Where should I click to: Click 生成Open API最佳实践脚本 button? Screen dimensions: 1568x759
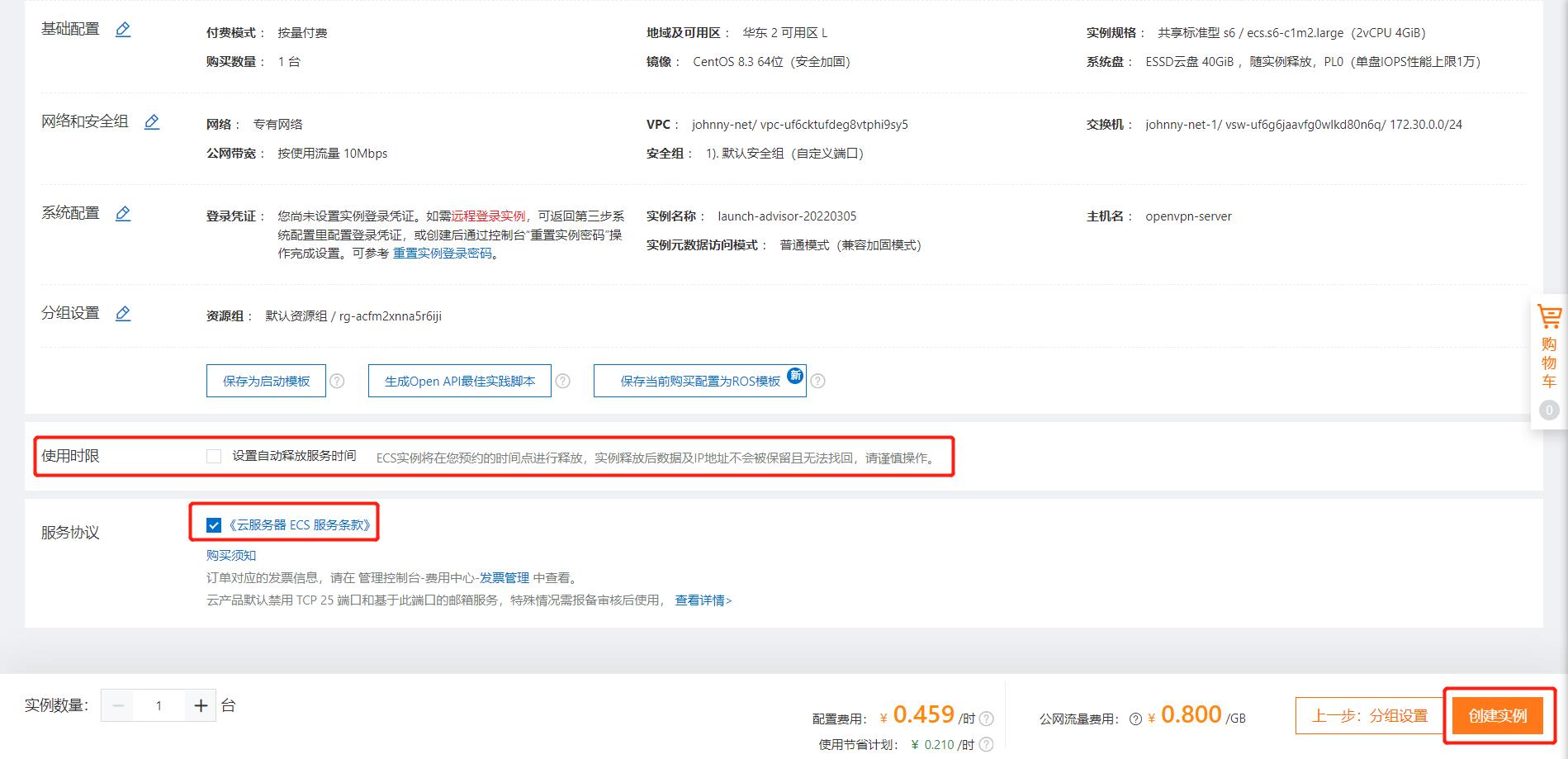tap(460, 381)
